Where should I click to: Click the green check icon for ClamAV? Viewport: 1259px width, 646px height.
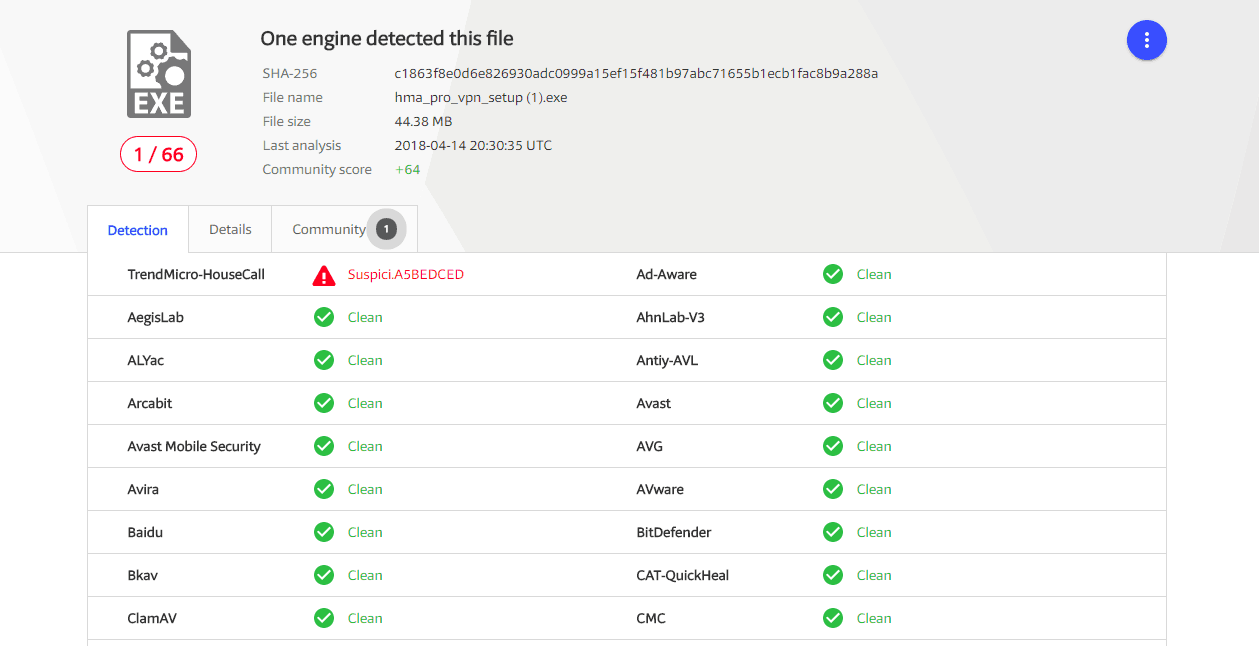(324, 618)
